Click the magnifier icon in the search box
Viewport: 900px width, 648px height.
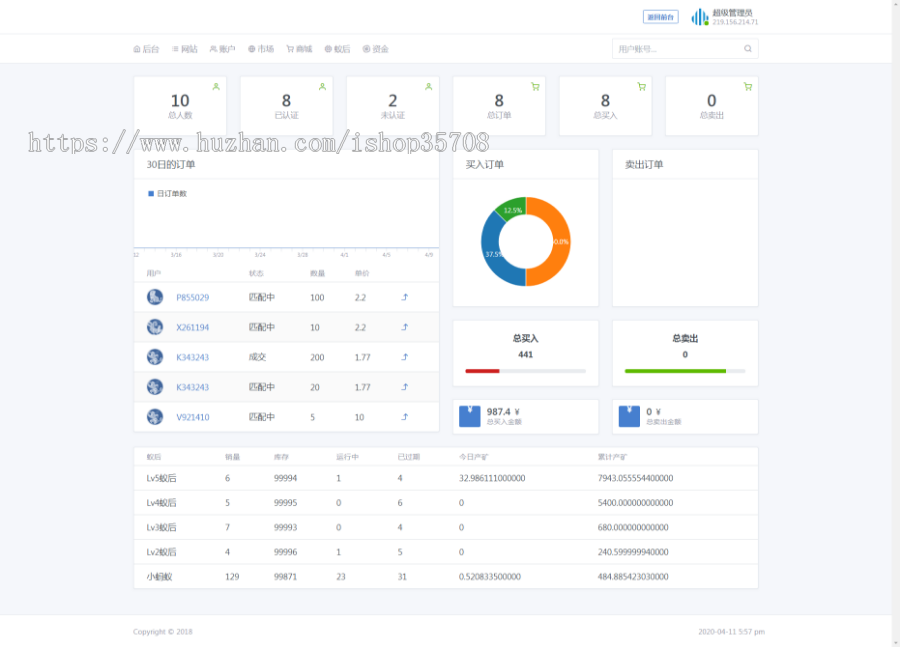click(x=747, y=48)
